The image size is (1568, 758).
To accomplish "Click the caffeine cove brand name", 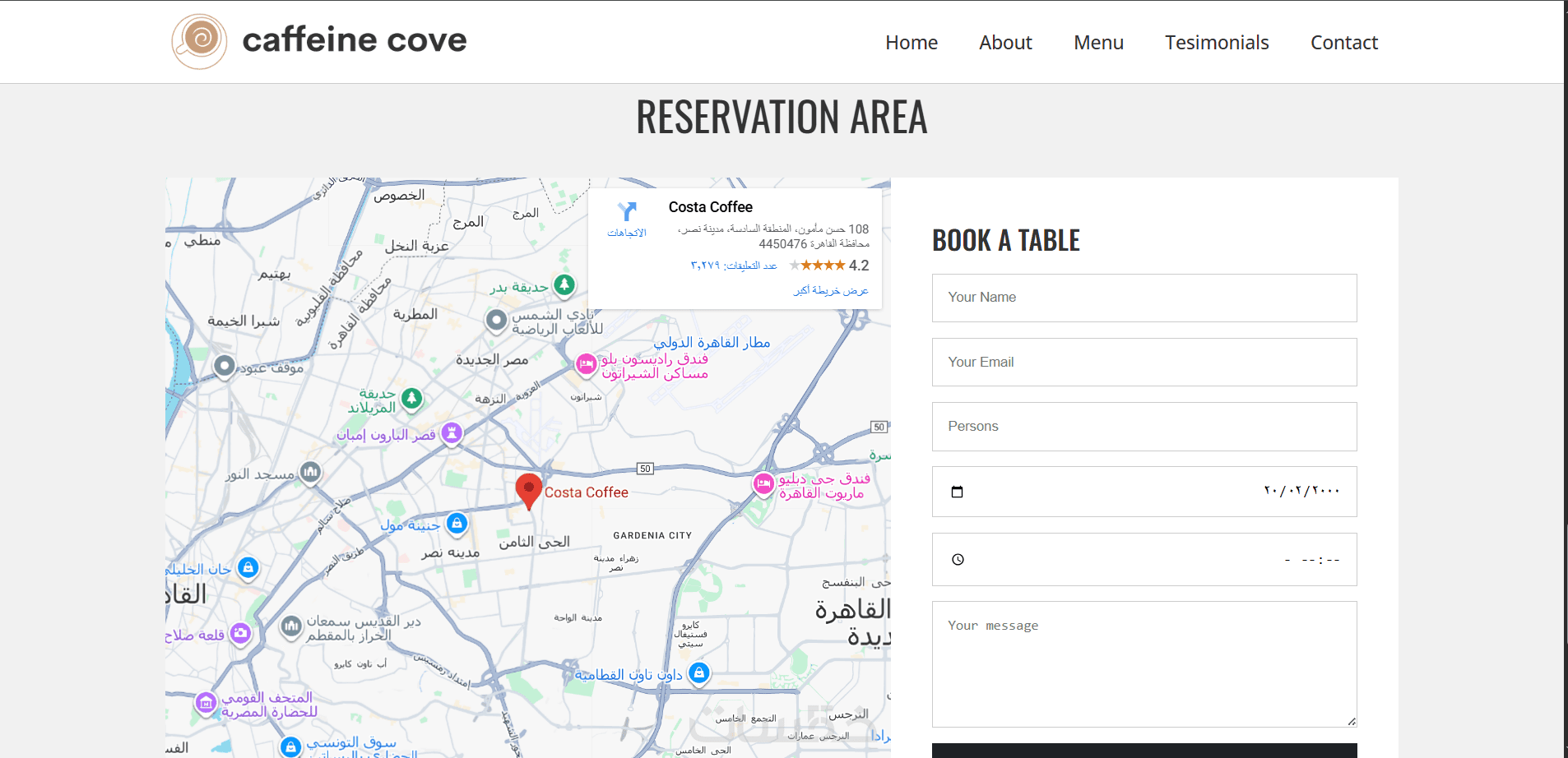I will 355,40.
